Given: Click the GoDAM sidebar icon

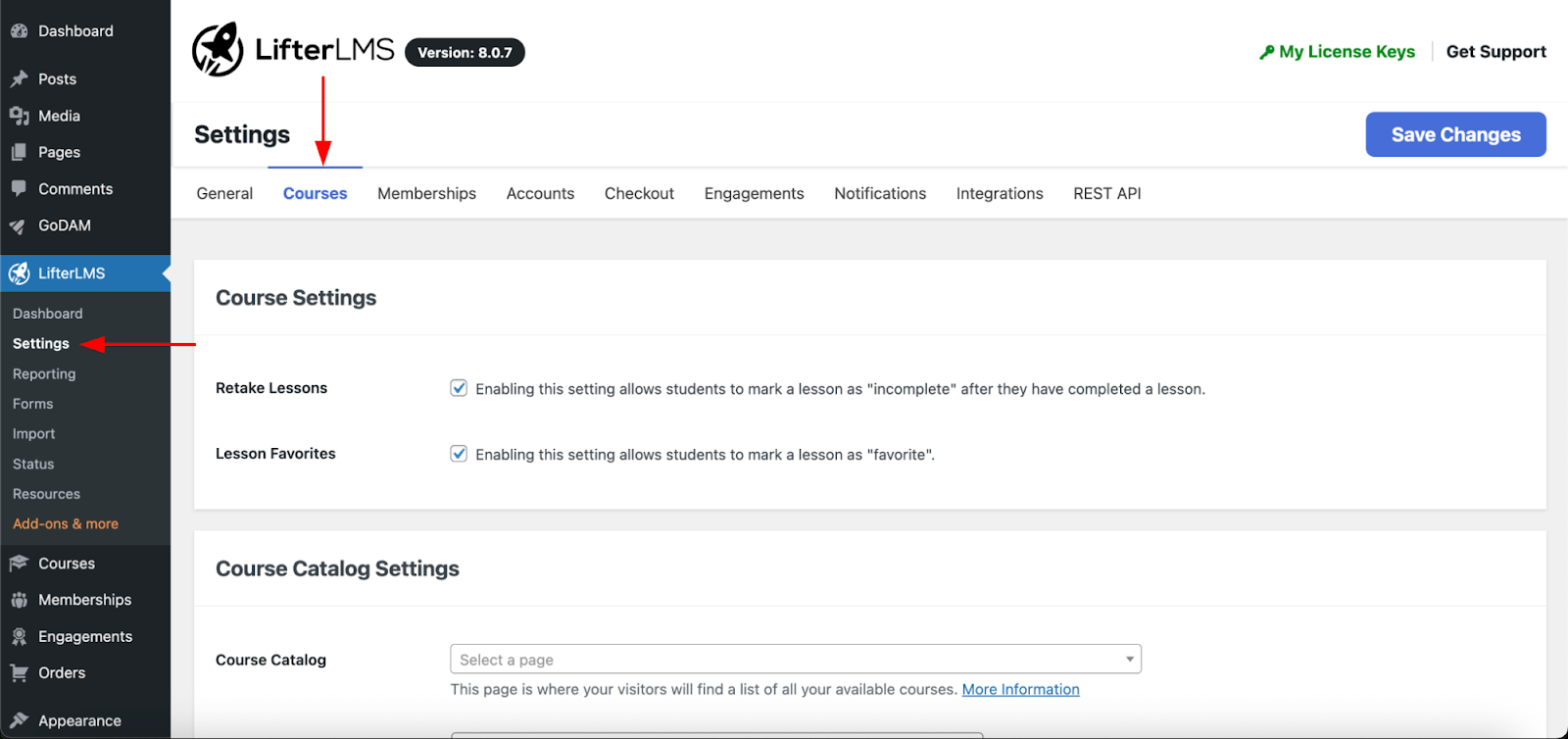Looking at the screenshot, I should click(x=19, y=225).
